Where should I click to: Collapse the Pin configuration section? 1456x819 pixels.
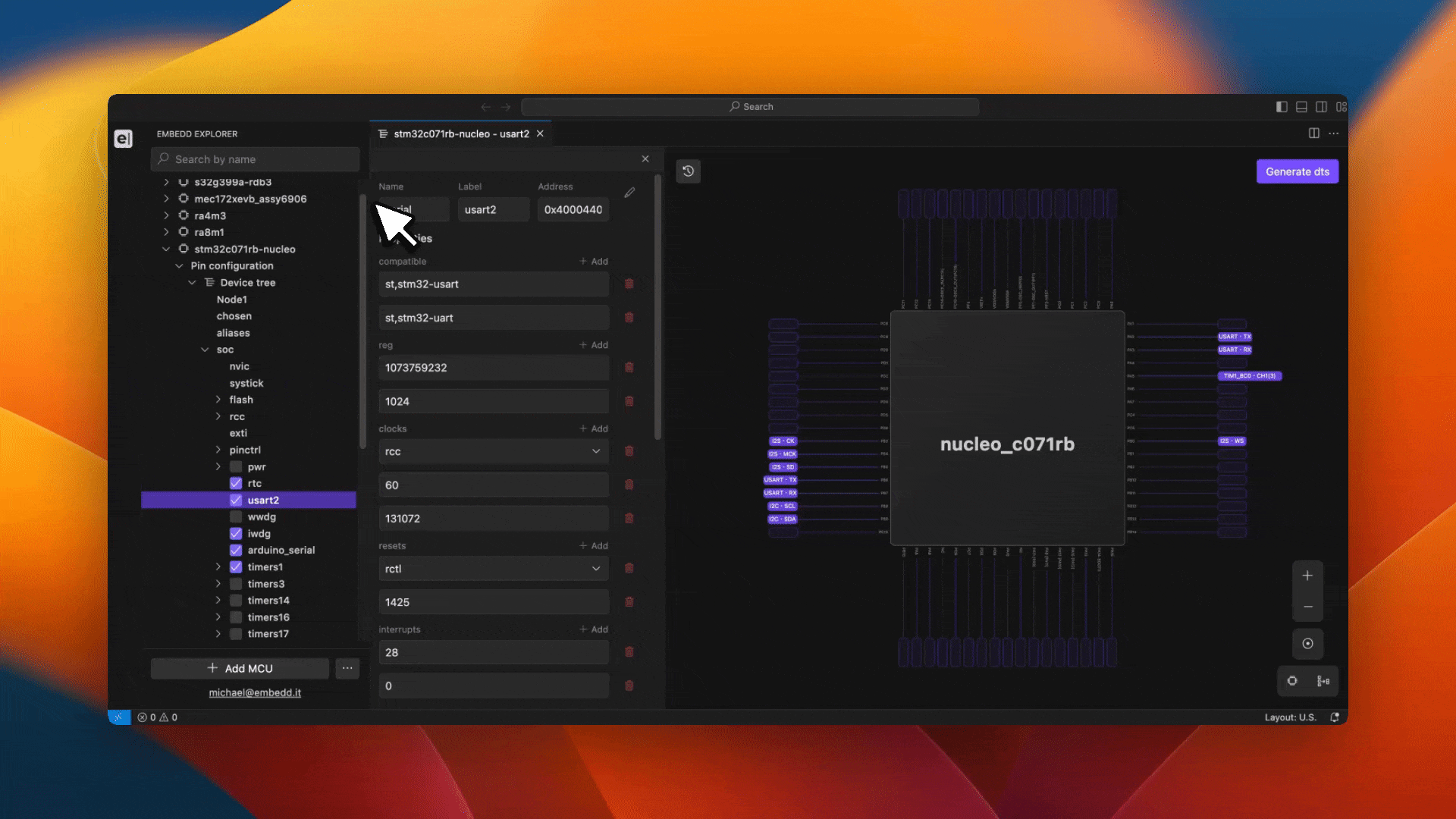coord(179,266)
